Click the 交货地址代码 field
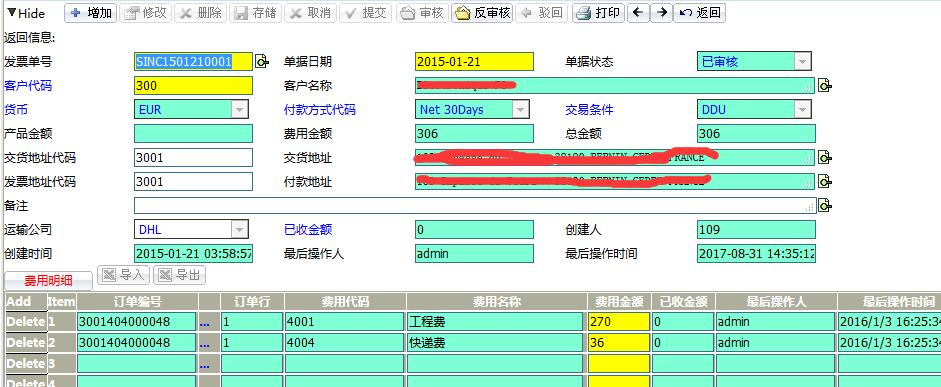Viewport: 941px width, 387px height. [193, 157]
